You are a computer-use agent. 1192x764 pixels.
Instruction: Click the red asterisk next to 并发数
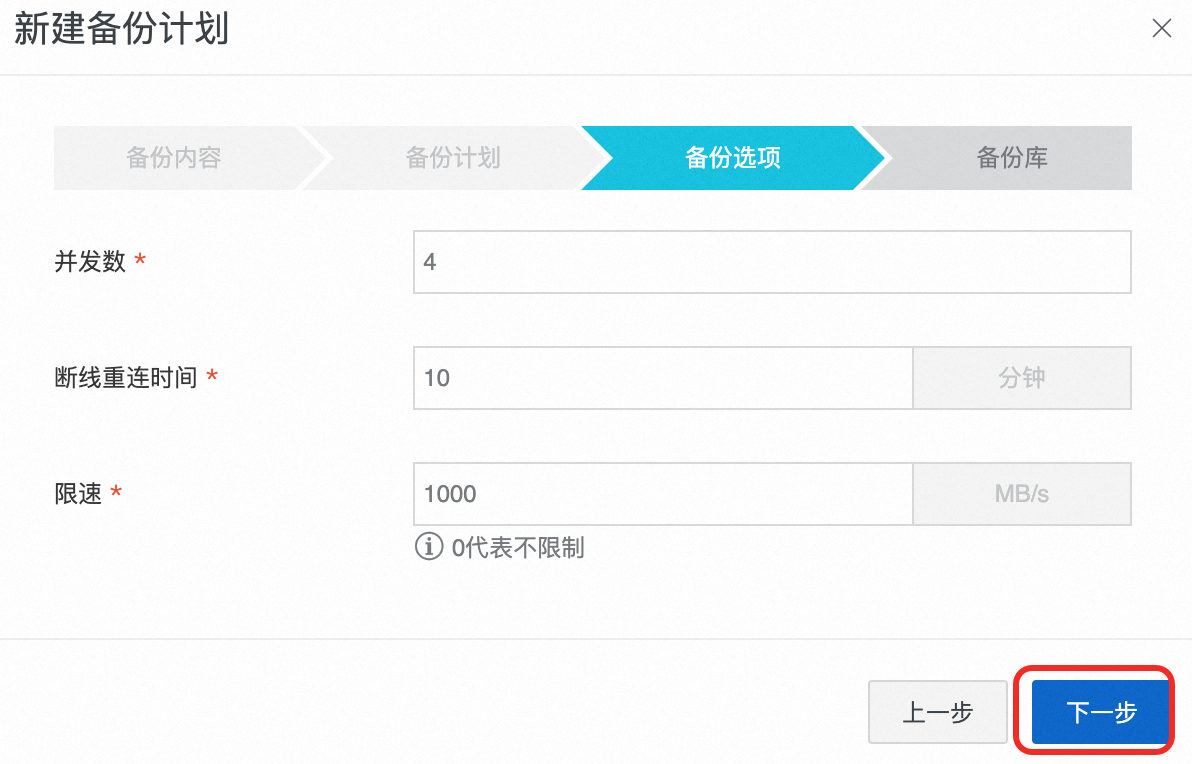pos(140,260)
